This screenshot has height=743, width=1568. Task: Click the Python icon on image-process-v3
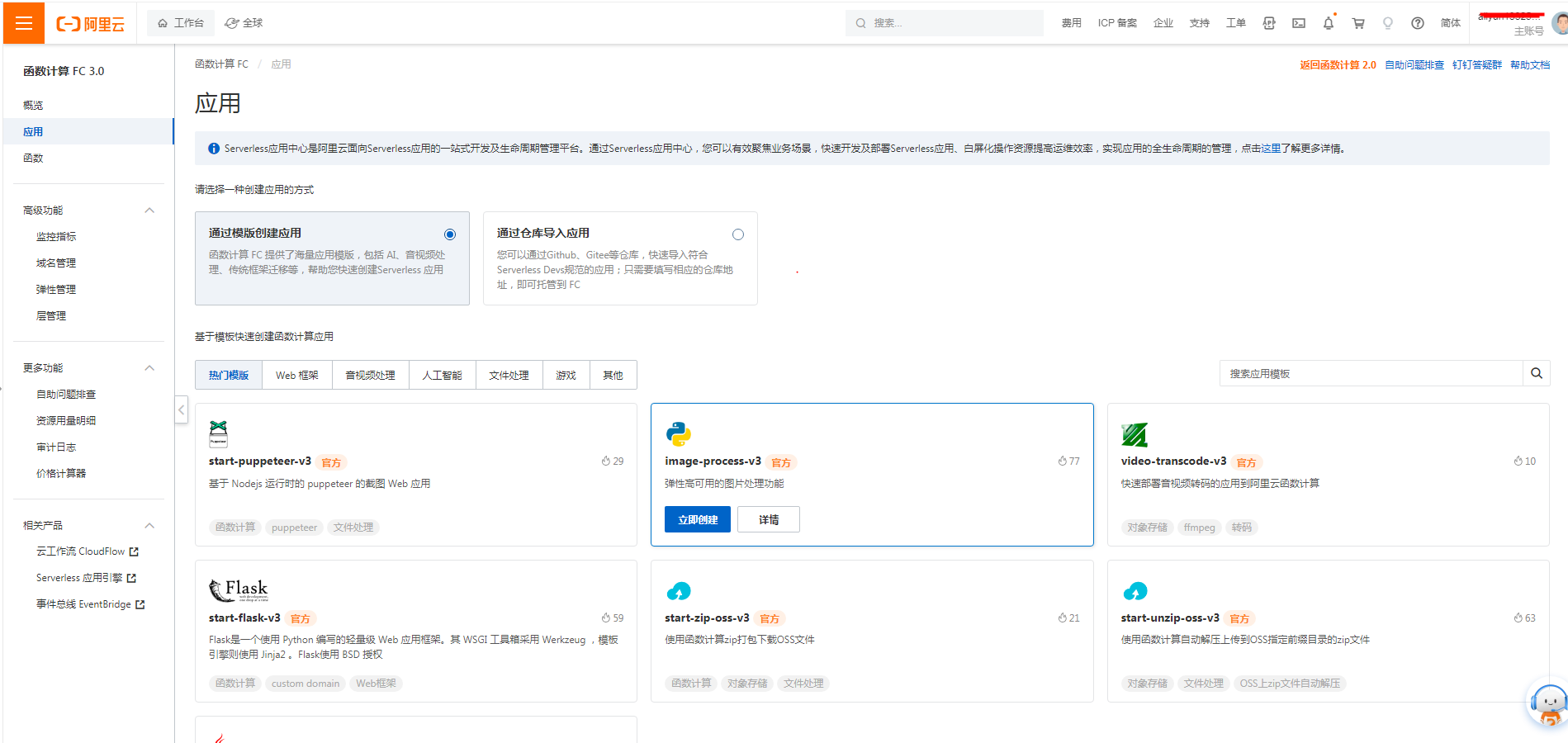pos(679,433)
